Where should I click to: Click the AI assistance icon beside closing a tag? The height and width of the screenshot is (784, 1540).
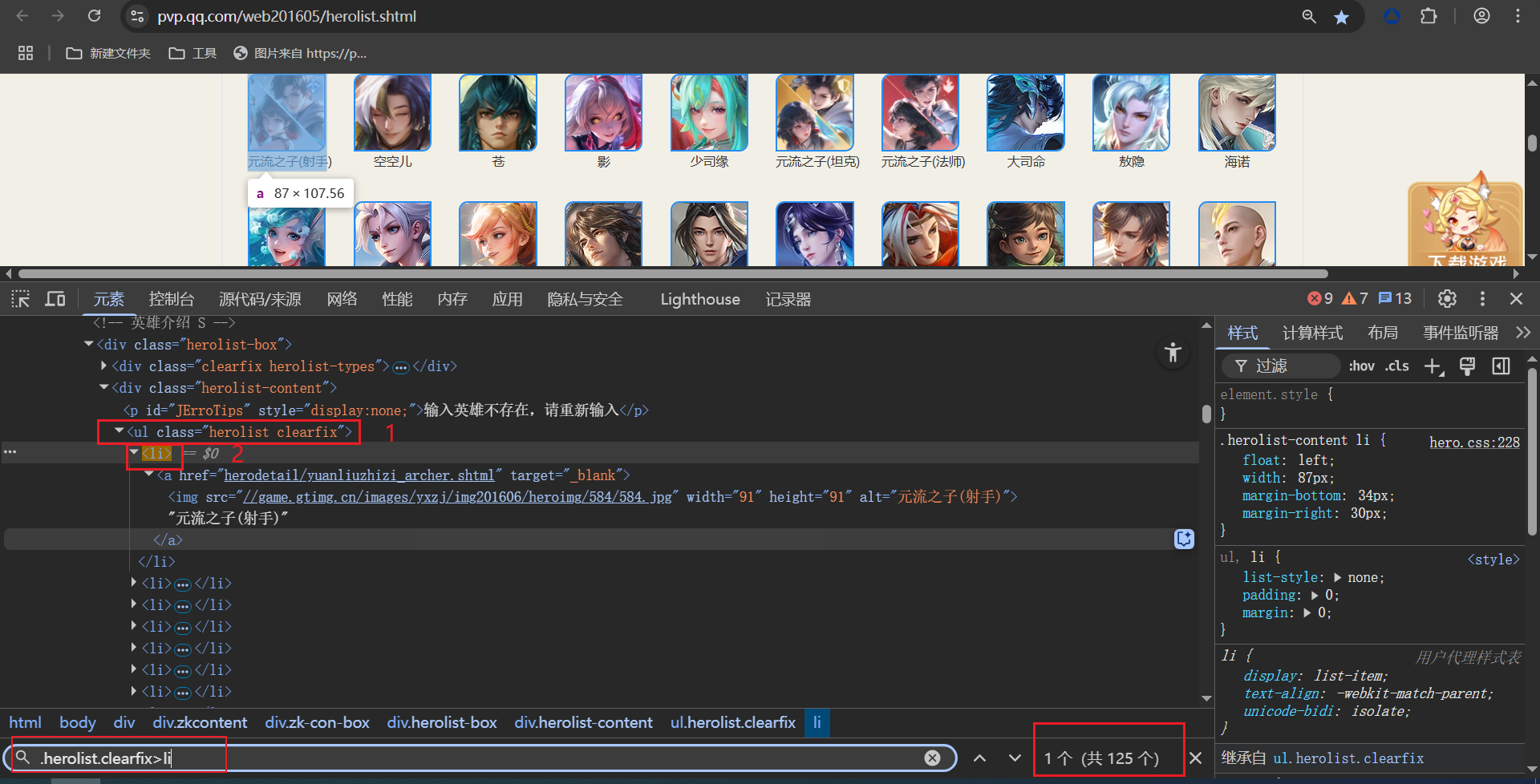(1184, 539)
